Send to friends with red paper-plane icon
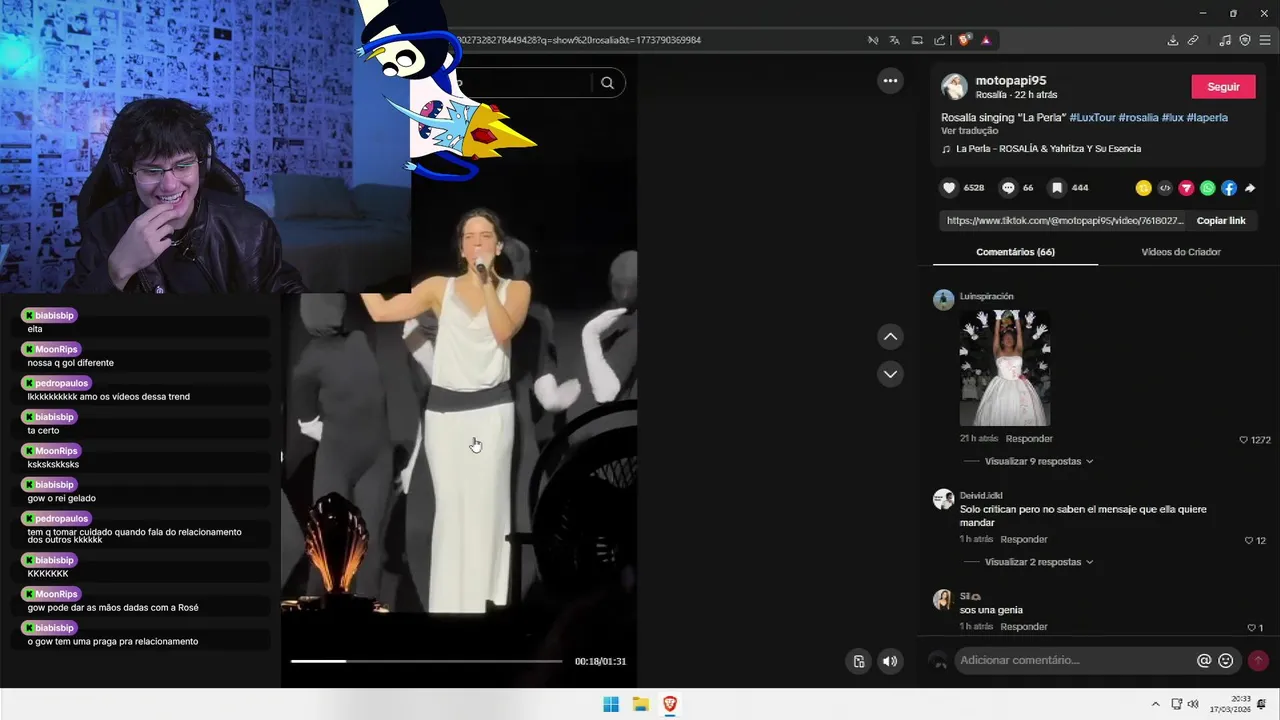The width and height of the screenshot is (1280, 720). click(x=1186, y=188)
